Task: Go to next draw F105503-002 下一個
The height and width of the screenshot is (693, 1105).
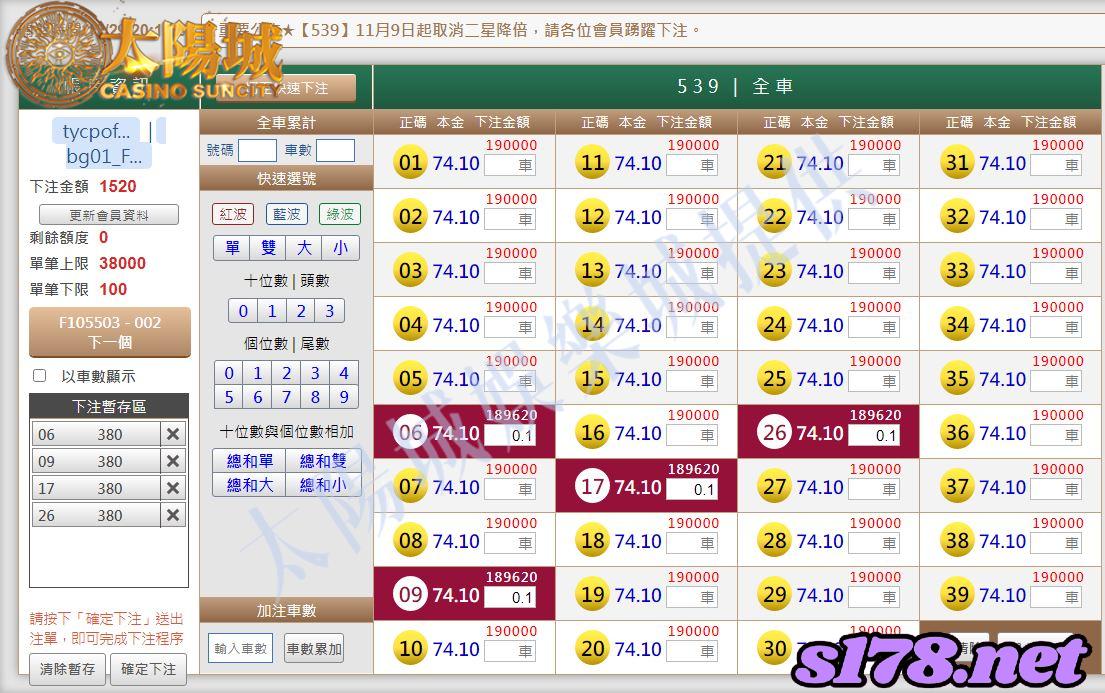Action: coord(110,332)
